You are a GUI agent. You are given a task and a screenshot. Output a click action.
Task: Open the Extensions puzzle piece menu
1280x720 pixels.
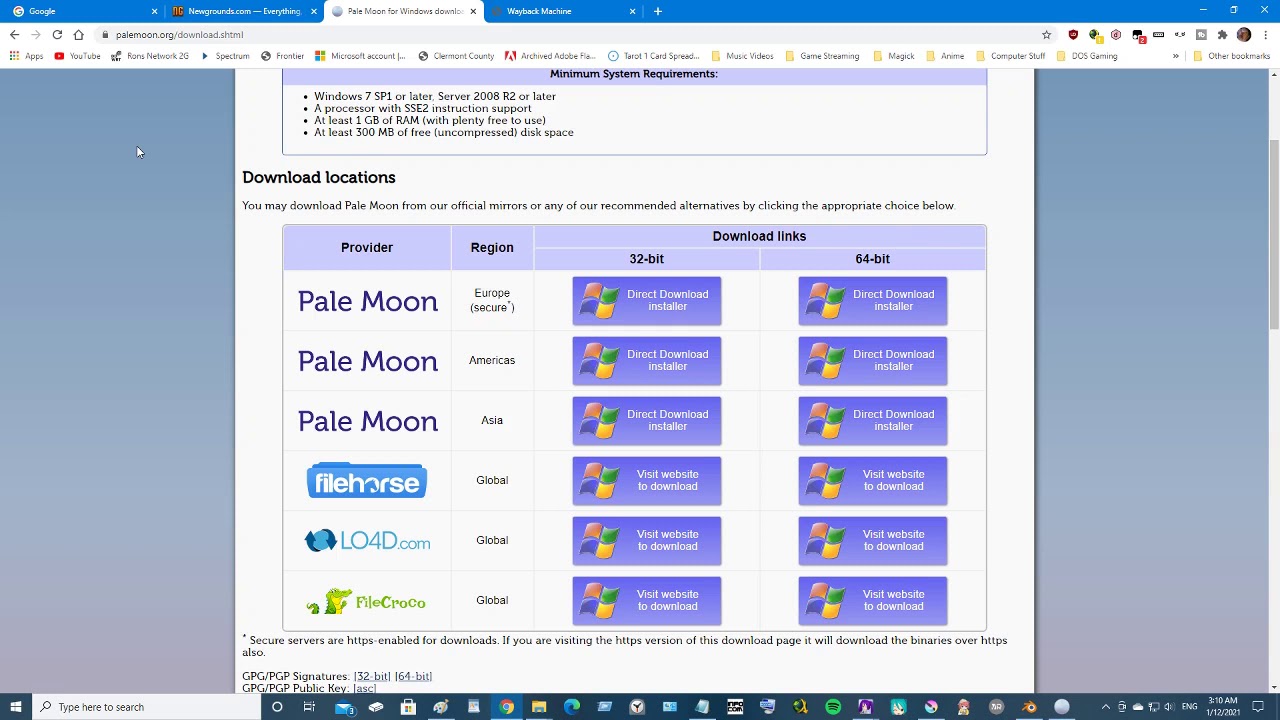pyautogui.click(x=1222, y=35)
